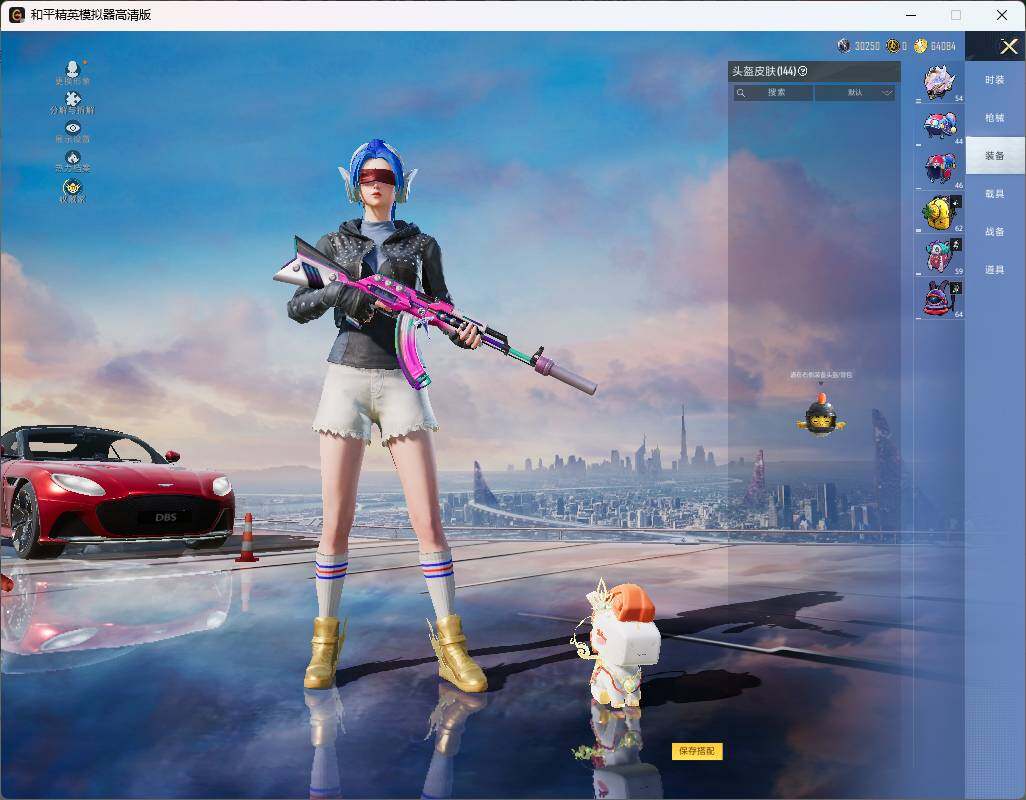Click the 保存搭配 save outfit button
Viewport: 1026px width, 800px height.
click(697, 751)
